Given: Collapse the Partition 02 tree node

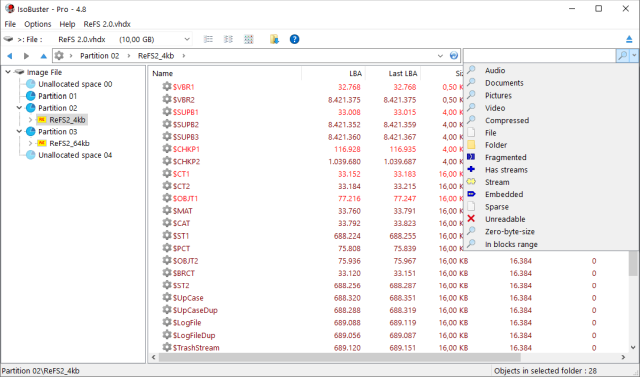Looking at the screenshot, I should coord(19,108).
